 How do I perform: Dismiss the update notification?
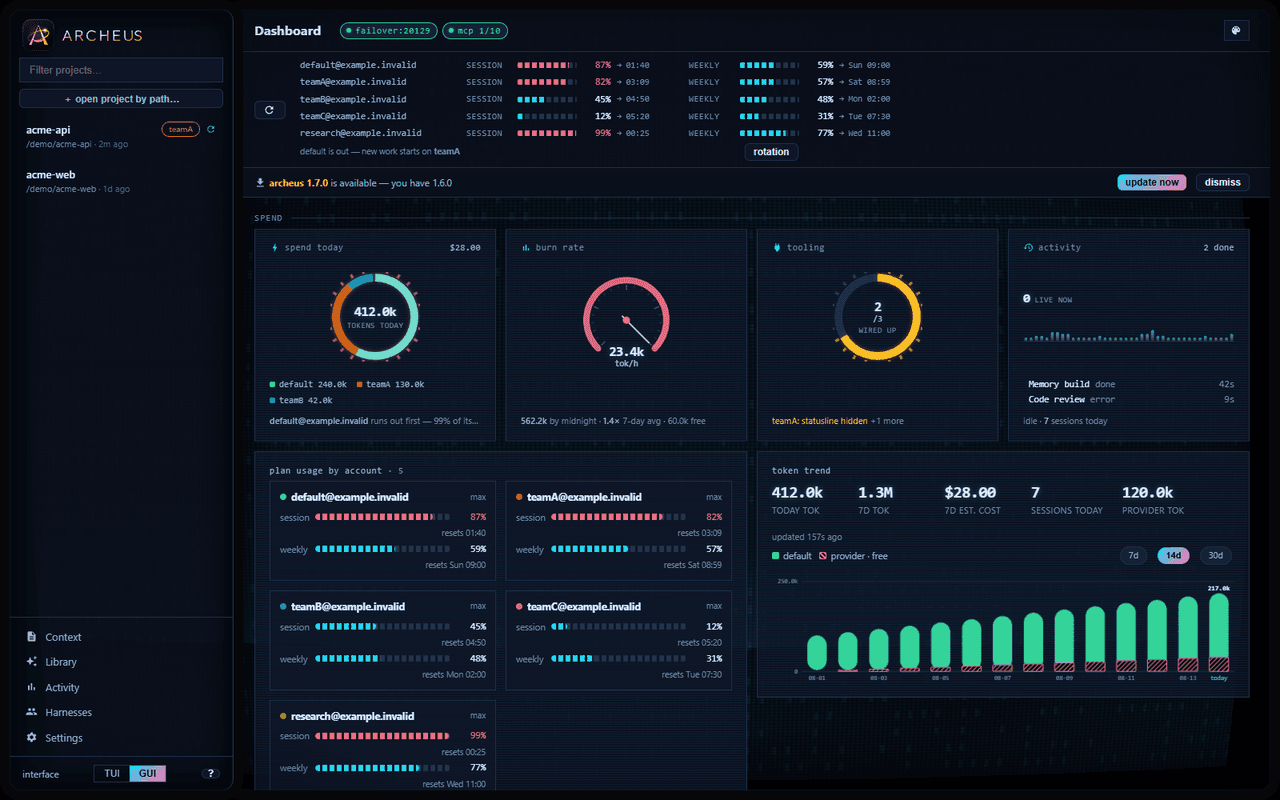click(x=1222, y=182)
